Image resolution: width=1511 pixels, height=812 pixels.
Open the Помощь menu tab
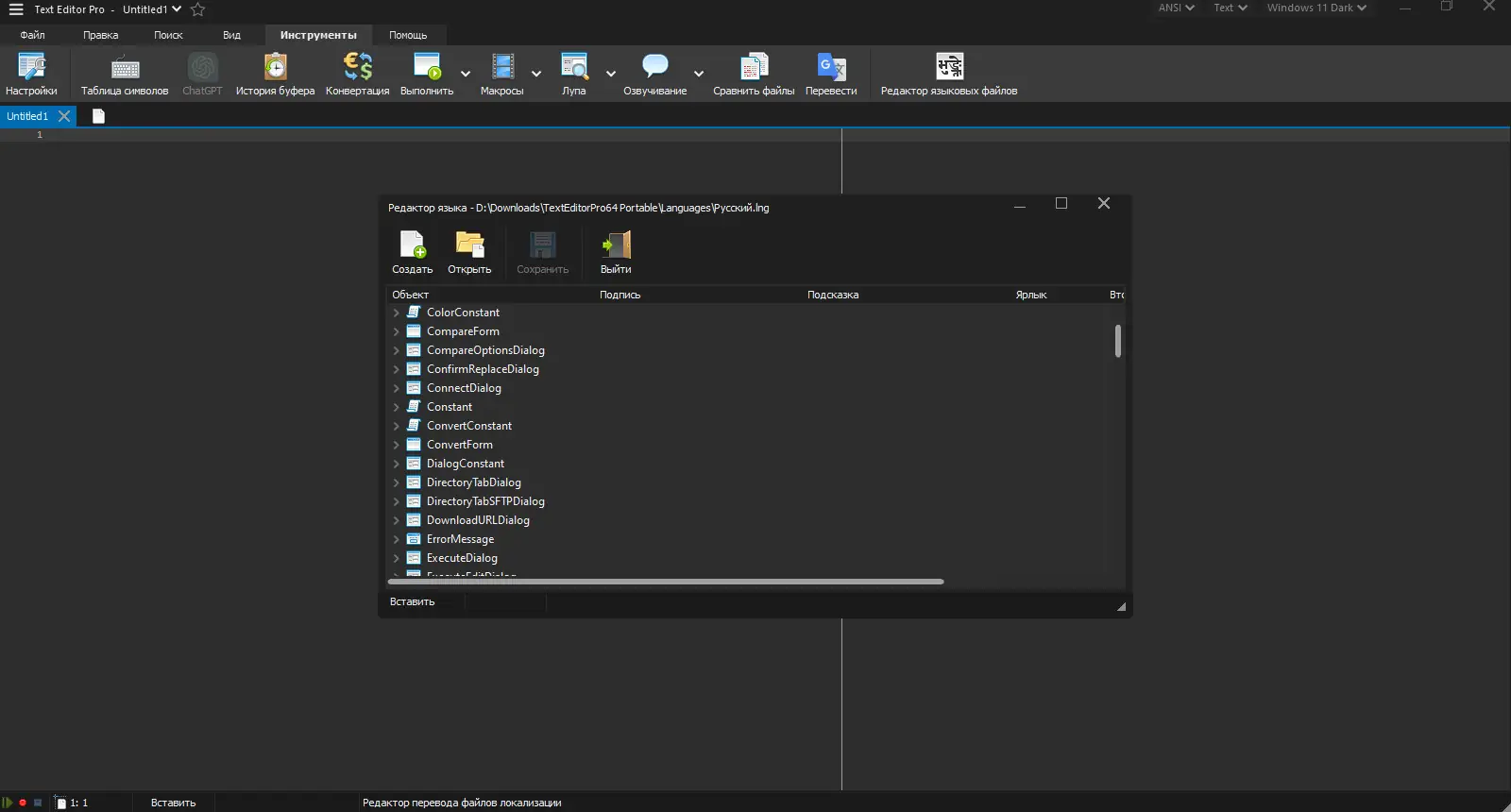tap(408, 35)
